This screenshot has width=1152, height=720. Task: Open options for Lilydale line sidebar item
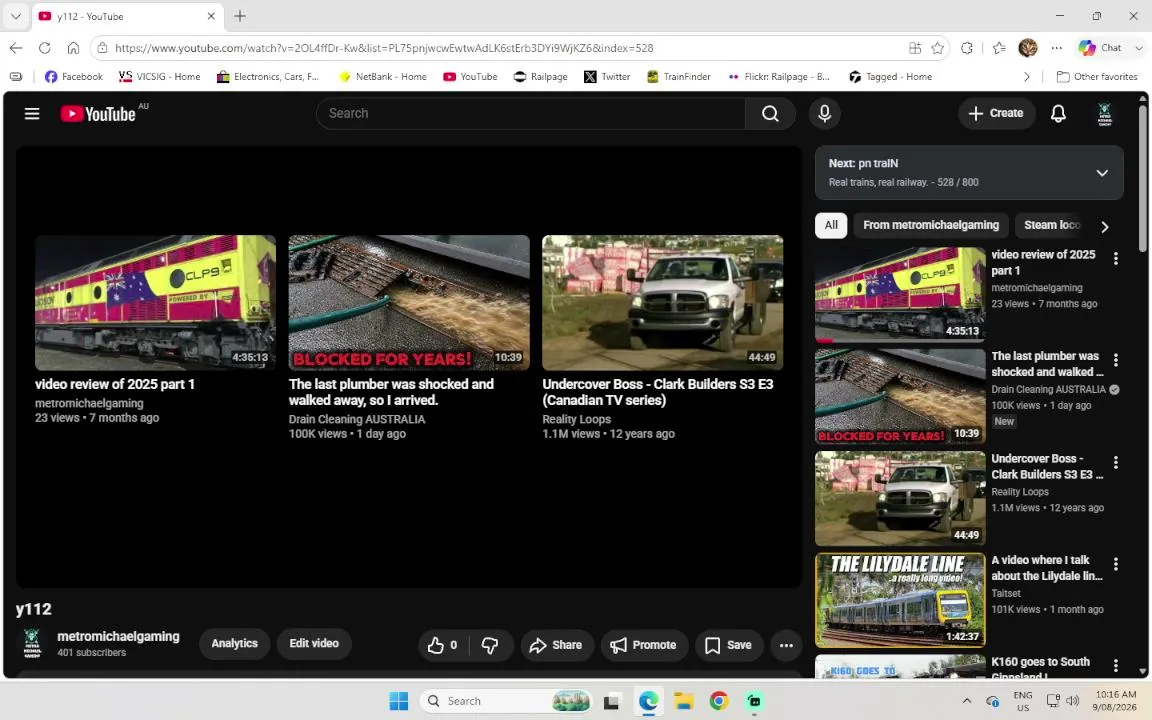tap(1115, 564)
